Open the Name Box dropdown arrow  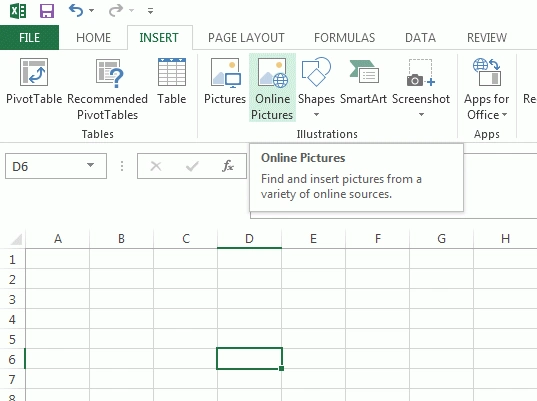pyautogui.click(x=90, y=165)
